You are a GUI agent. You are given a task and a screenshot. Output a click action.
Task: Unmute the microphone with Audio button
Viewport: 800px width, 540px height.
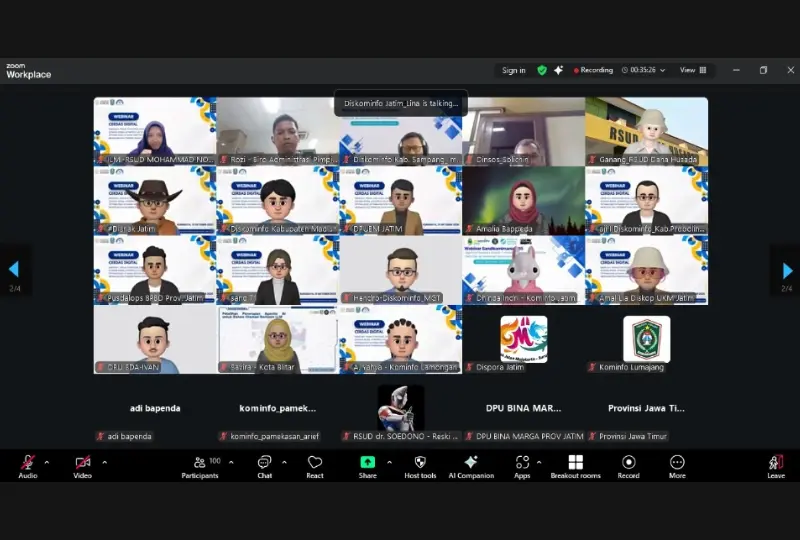tap(28, 466)
